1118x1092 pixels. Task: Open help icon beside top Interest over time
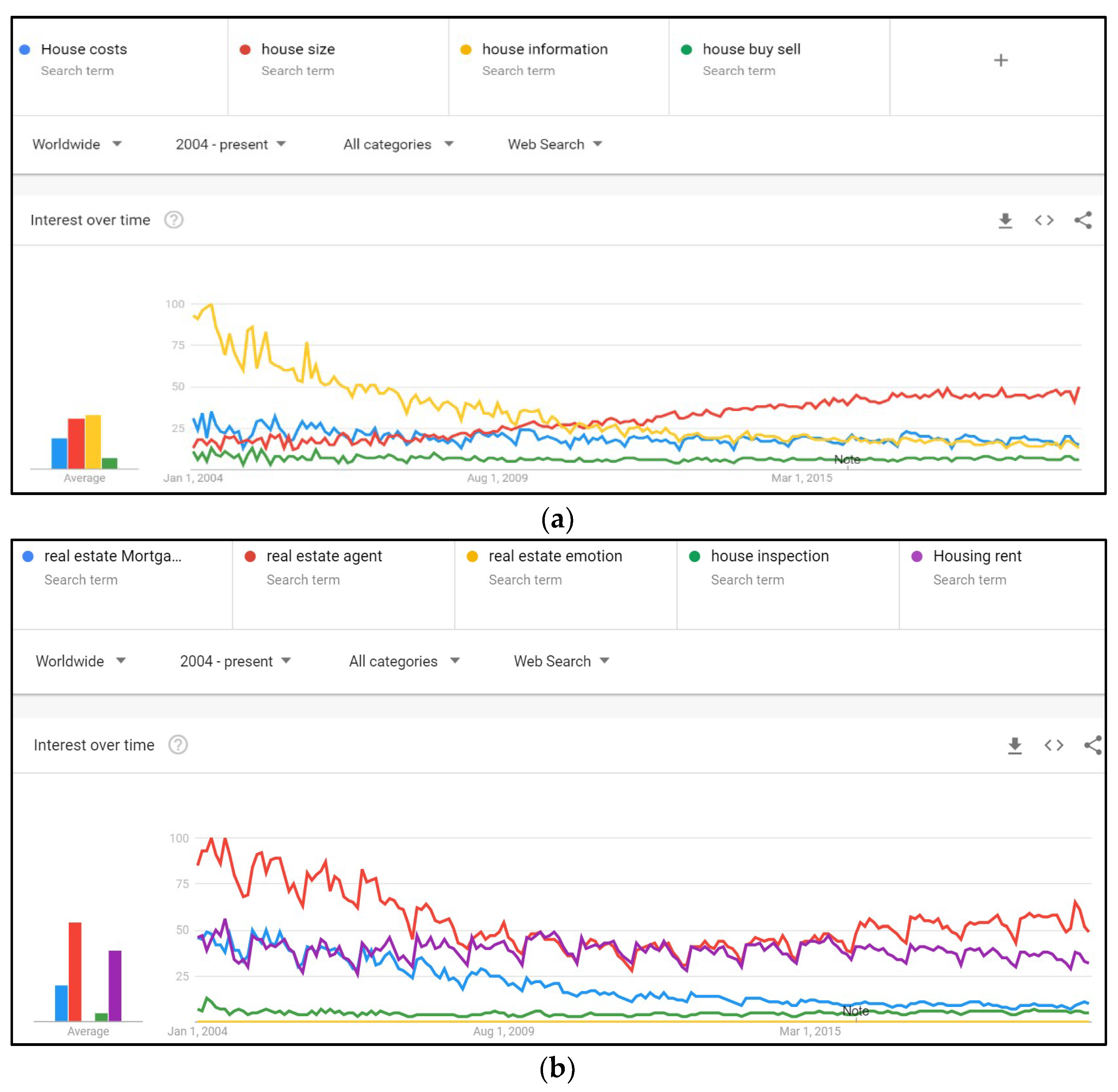tap(174, 220)
